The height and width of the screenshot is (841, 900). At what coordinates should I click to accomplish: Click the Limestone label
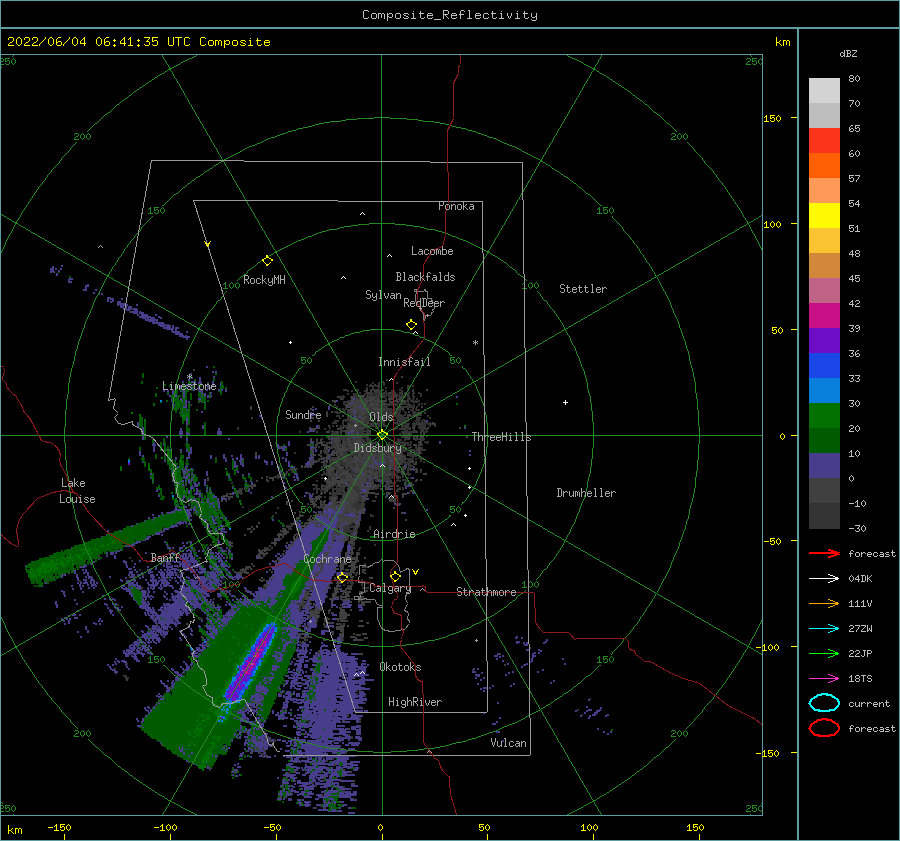tap(189, 386)
